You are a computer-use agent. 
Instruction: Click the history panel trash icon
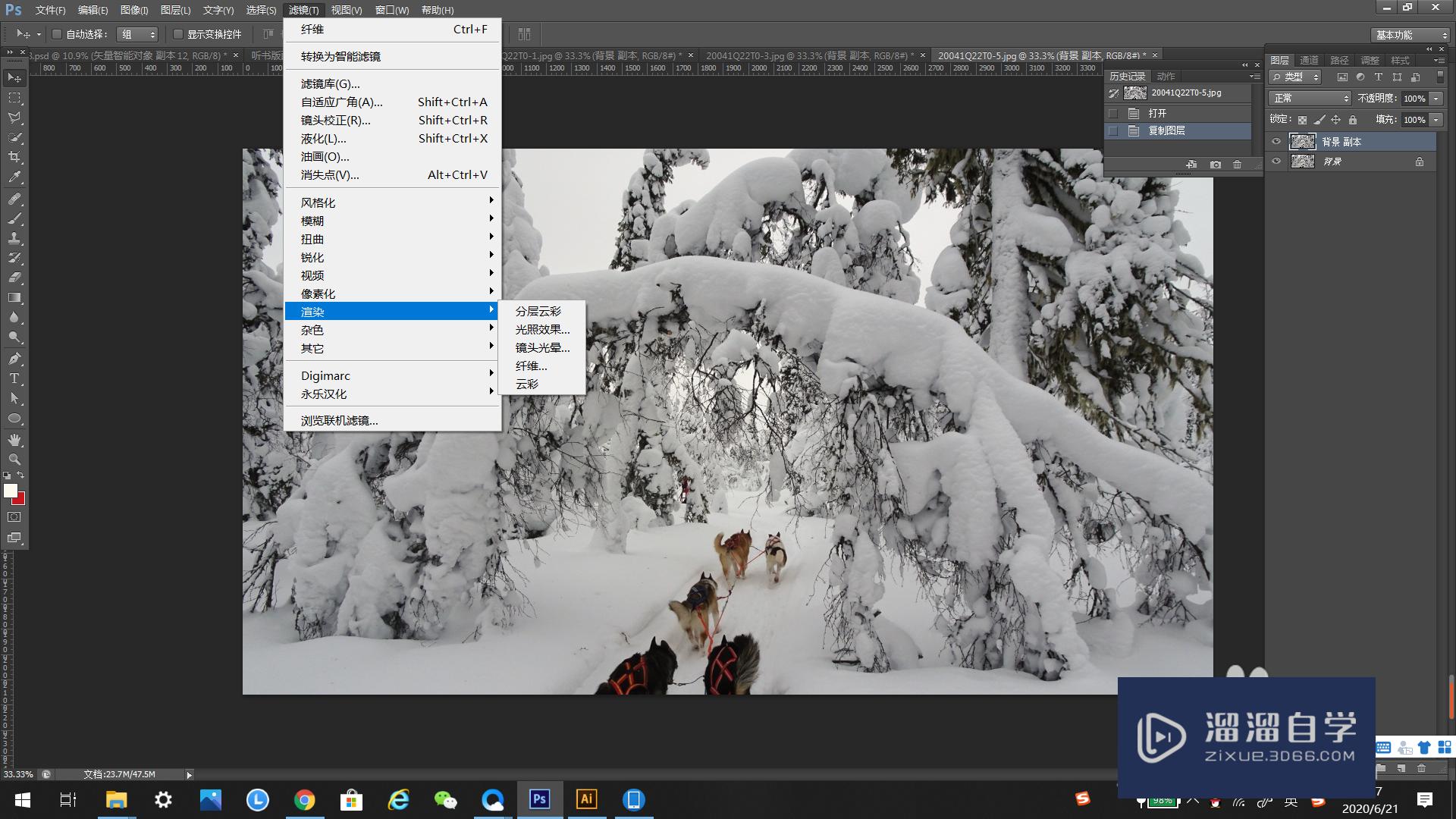(1237, 165)
